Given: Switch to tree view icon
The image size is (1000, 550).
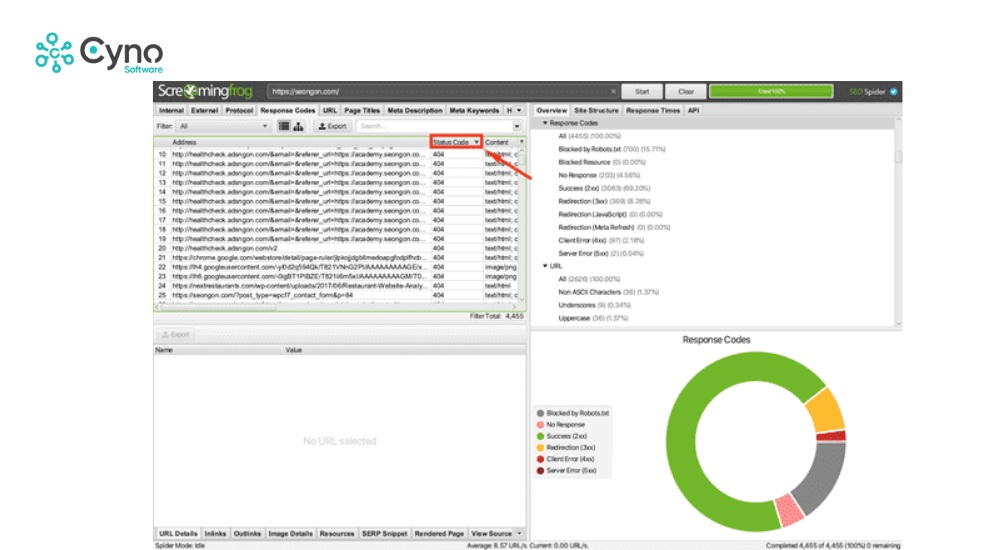Looking at the screenshot, I should (x=298, y=127).
